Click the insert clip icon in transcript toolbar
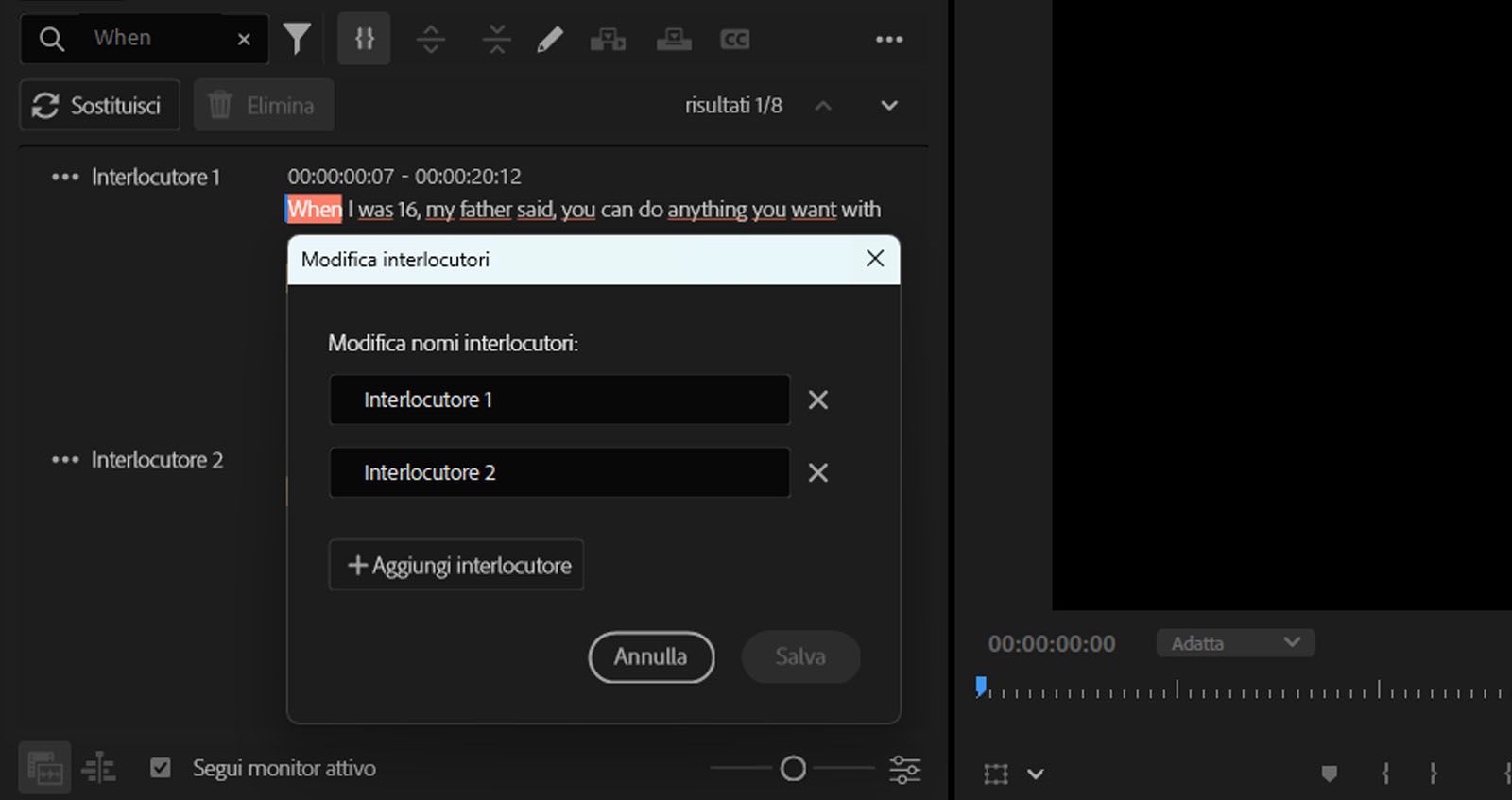Viewport: 1512px width, 800px height. [608, 39]
